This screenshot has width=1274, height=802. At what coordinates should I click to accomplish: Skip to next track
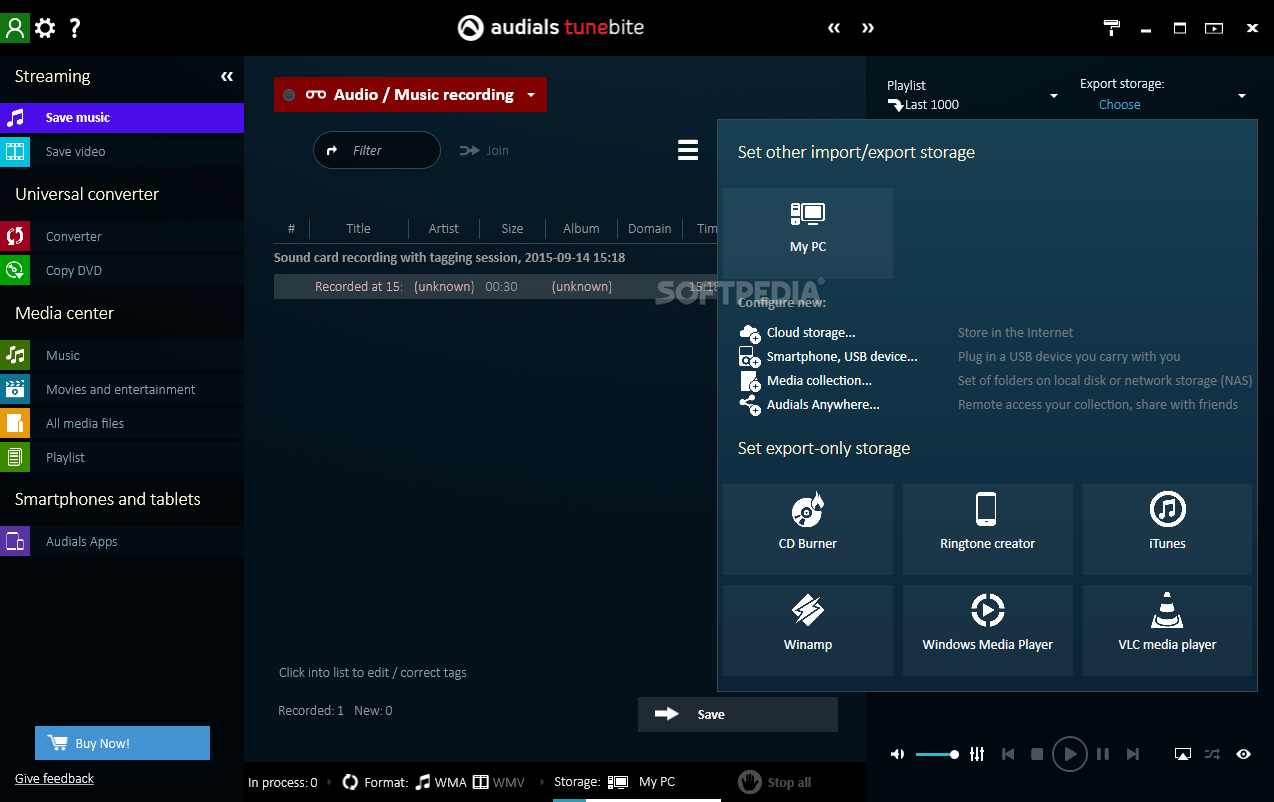click(x=1132, y=754)
